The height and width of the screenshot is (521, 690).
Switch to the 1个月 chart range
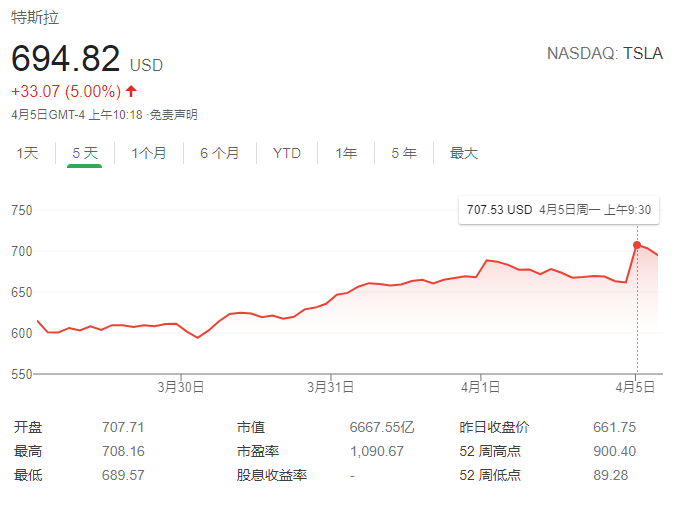click(x=149, y=153)
